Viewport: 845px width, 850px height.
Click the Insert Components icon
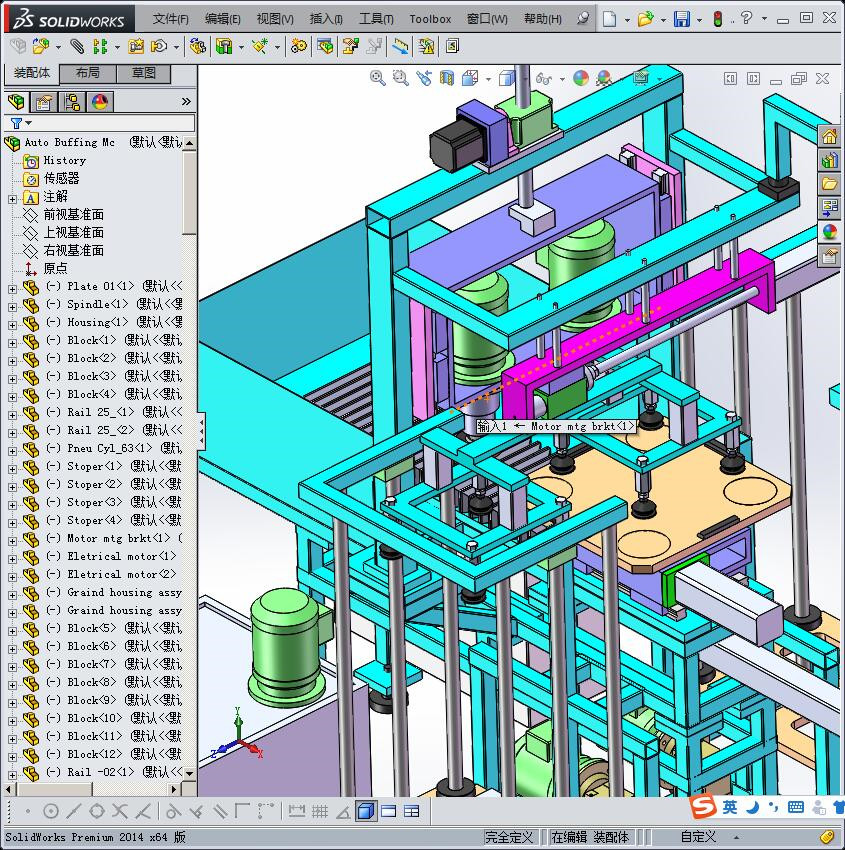41,47
